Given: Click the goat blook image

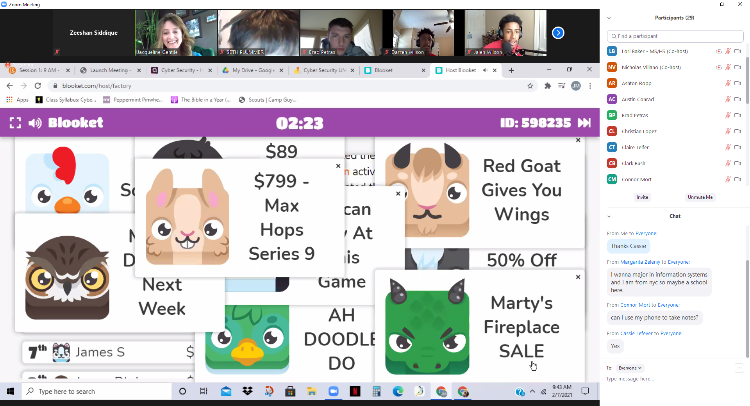Looking at the screenshot, I should (427, 190).
